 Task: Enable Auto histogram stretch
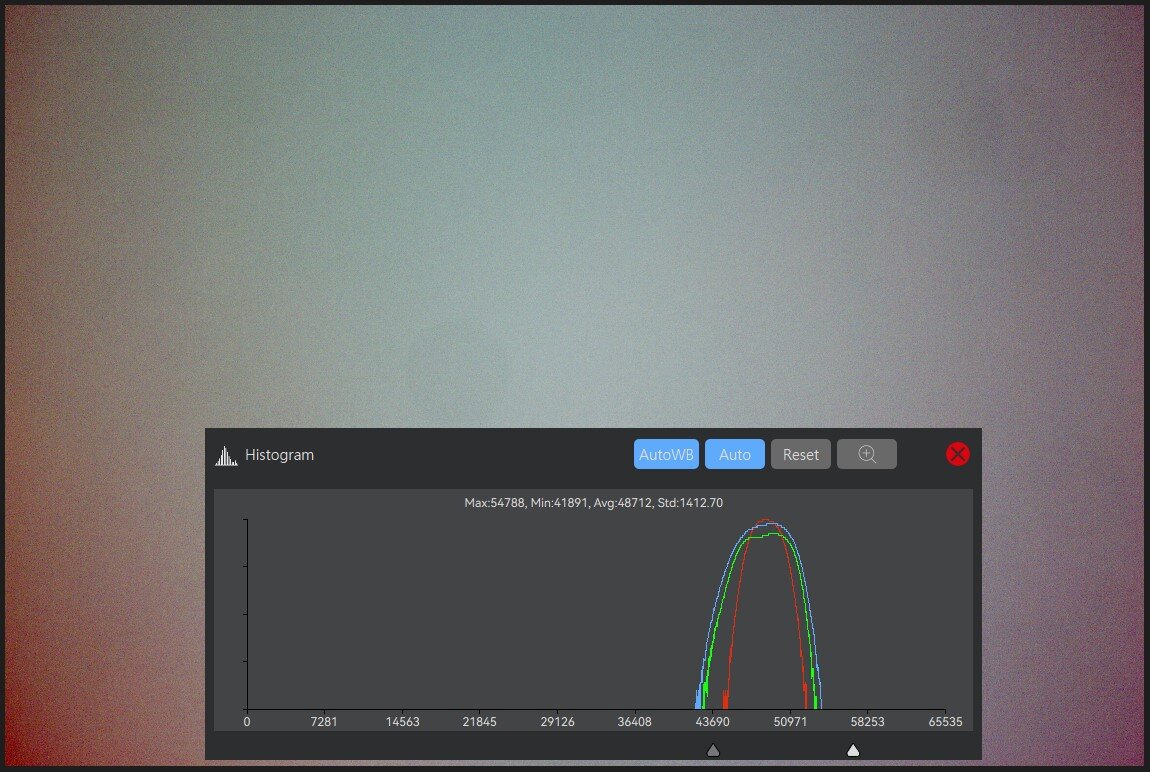(x=735, y=455)
